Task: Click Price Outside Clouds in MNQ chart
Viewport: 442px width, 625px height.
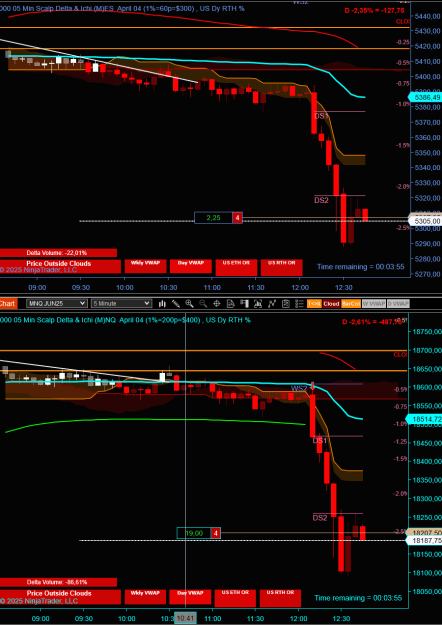Action: point(60,596)
